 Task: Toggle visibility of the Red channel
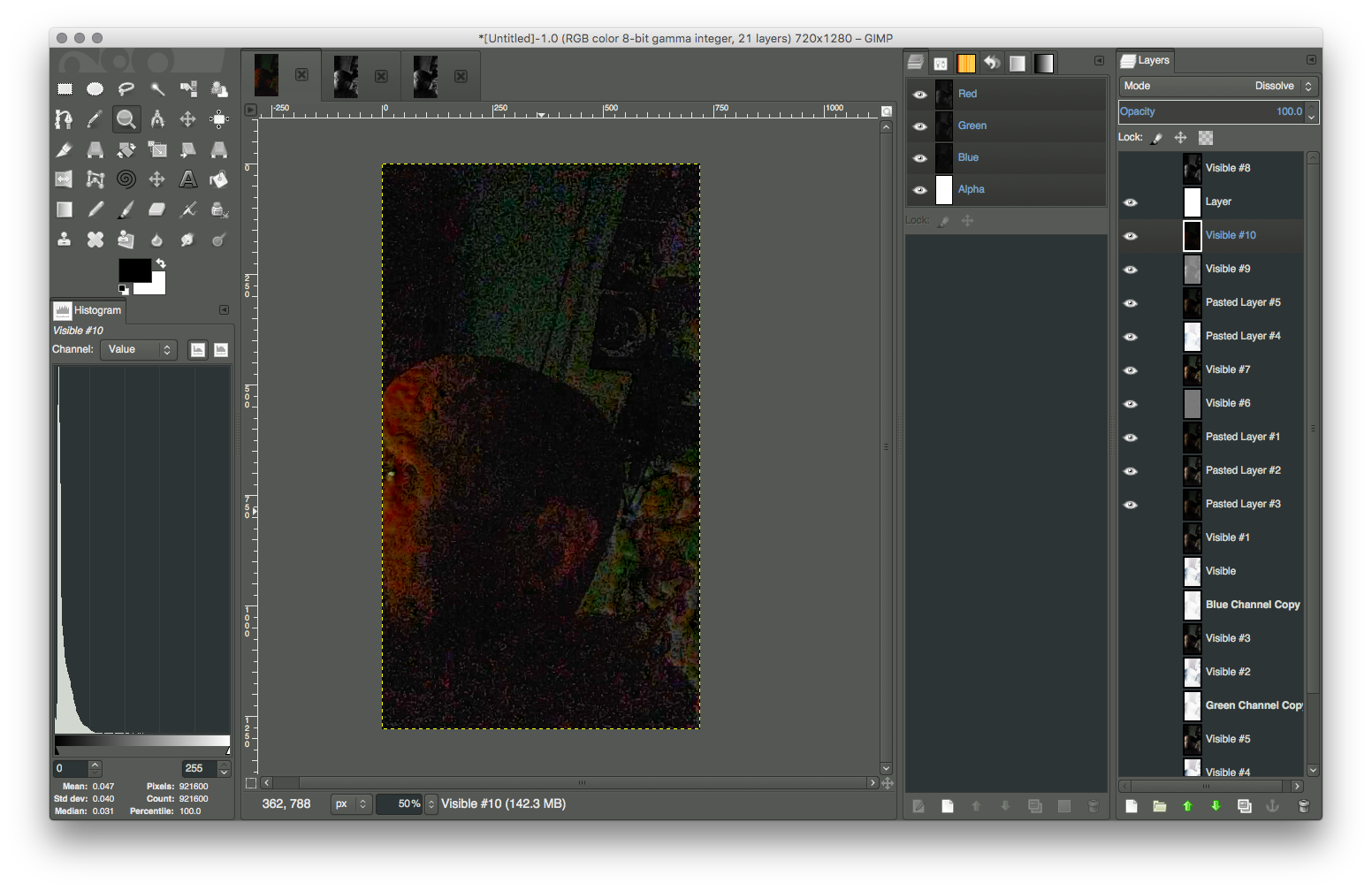click(920, 95)
